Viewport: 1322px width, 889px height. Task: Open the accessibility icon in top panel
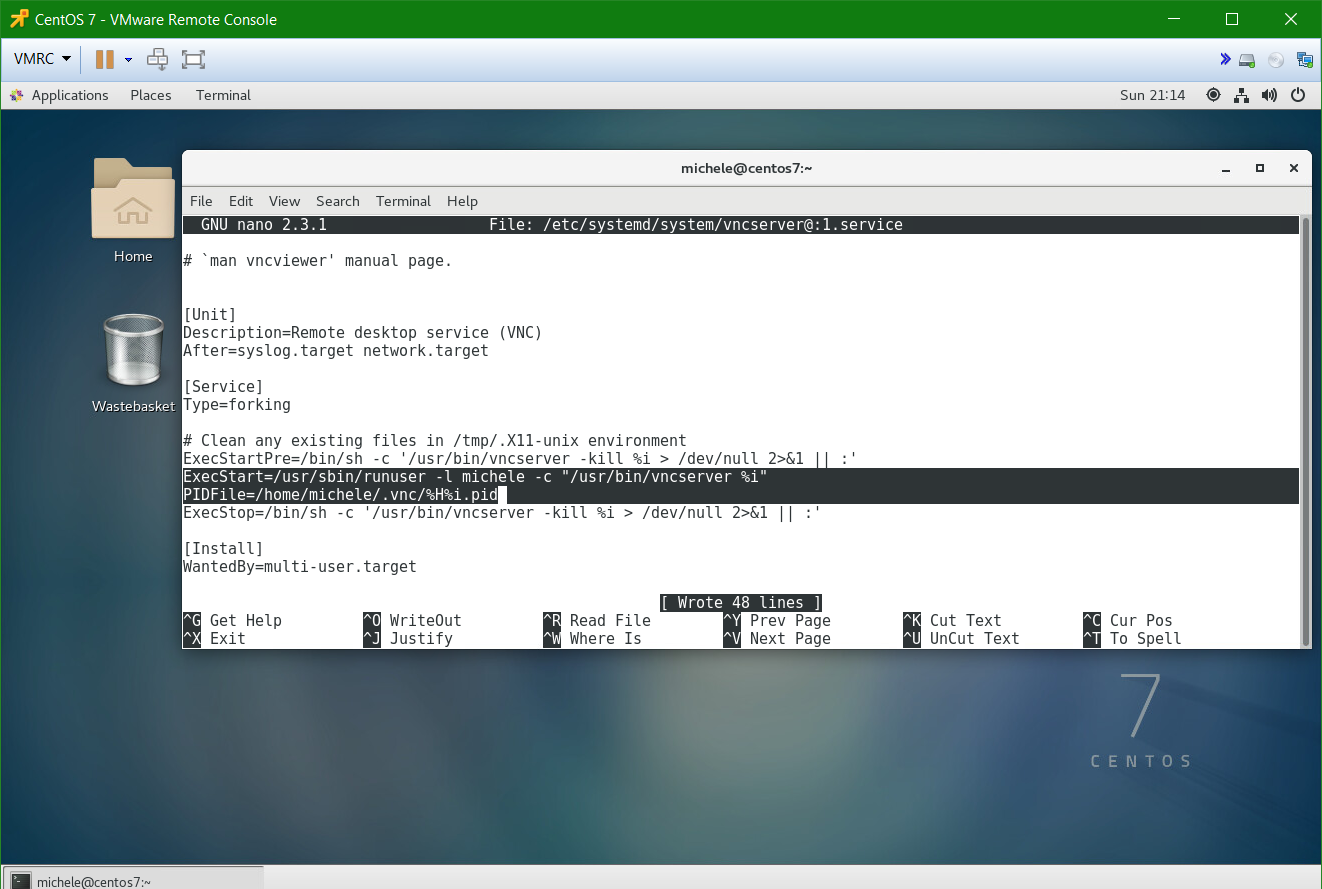[1213, 95]
